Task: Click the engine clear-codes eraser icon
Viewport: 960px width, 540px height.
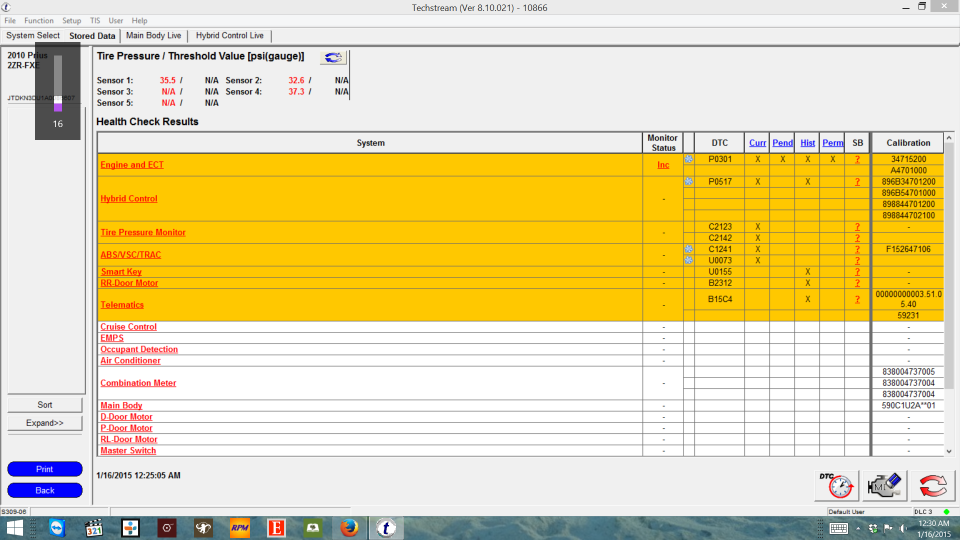Action: 884,486
